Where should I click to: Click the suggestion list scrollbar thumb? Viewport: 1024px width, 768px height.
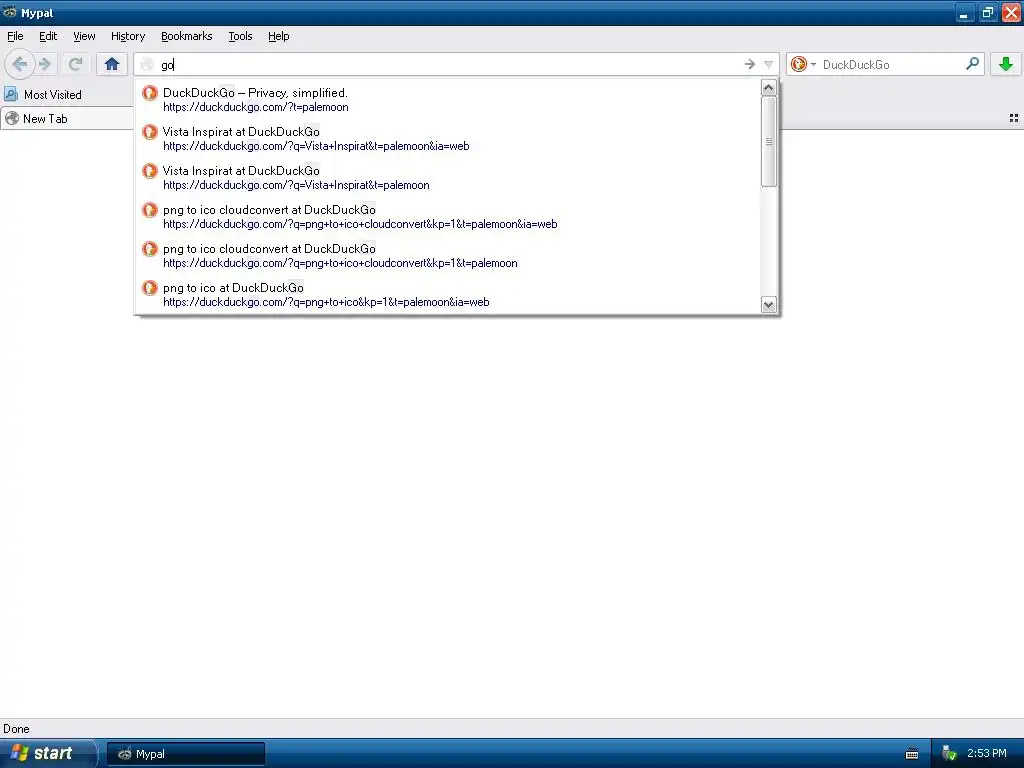pos(769,142)
